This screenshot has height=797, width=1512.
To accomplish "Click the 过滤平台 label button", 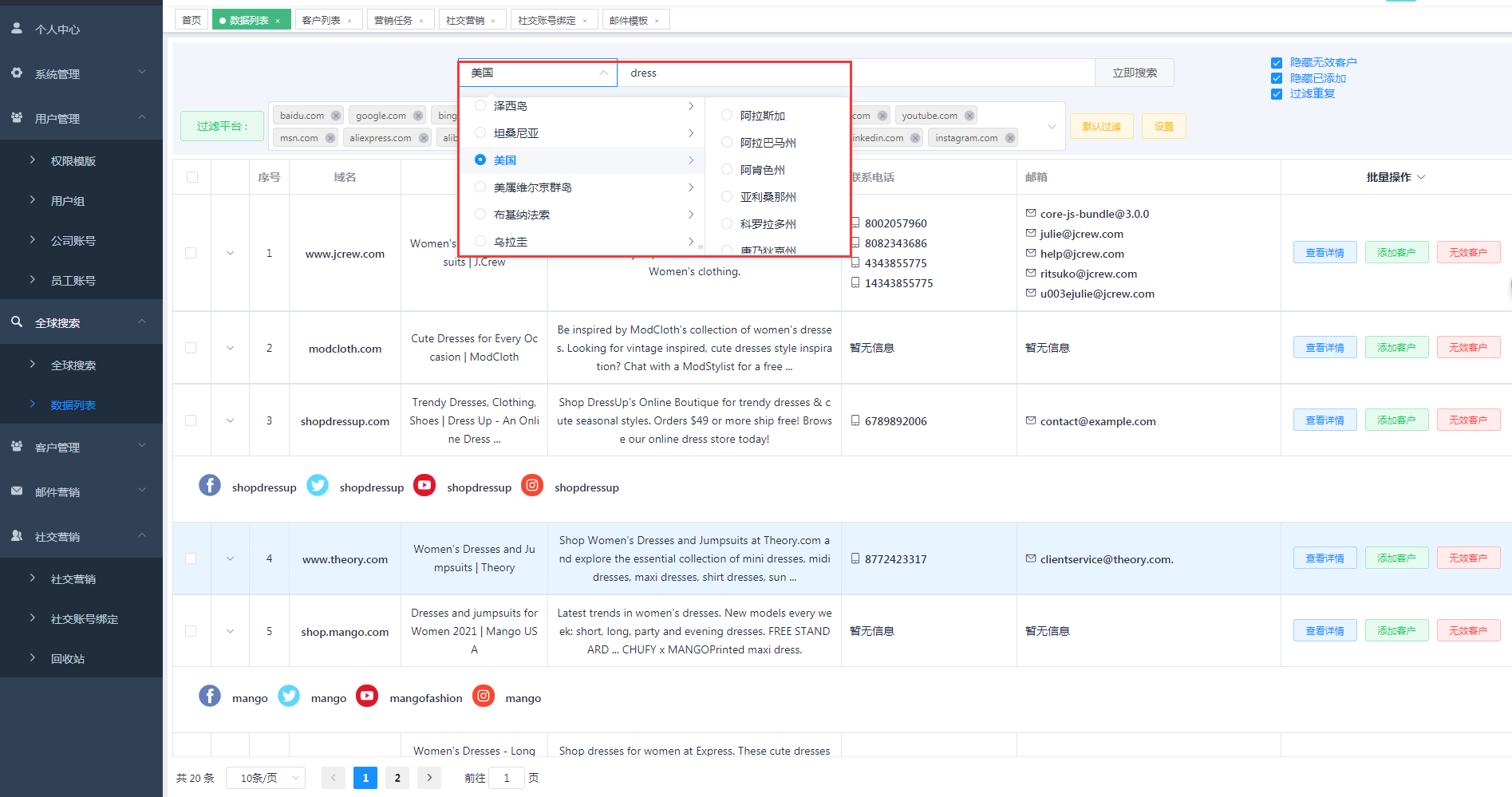I will [x=222, y=126].
